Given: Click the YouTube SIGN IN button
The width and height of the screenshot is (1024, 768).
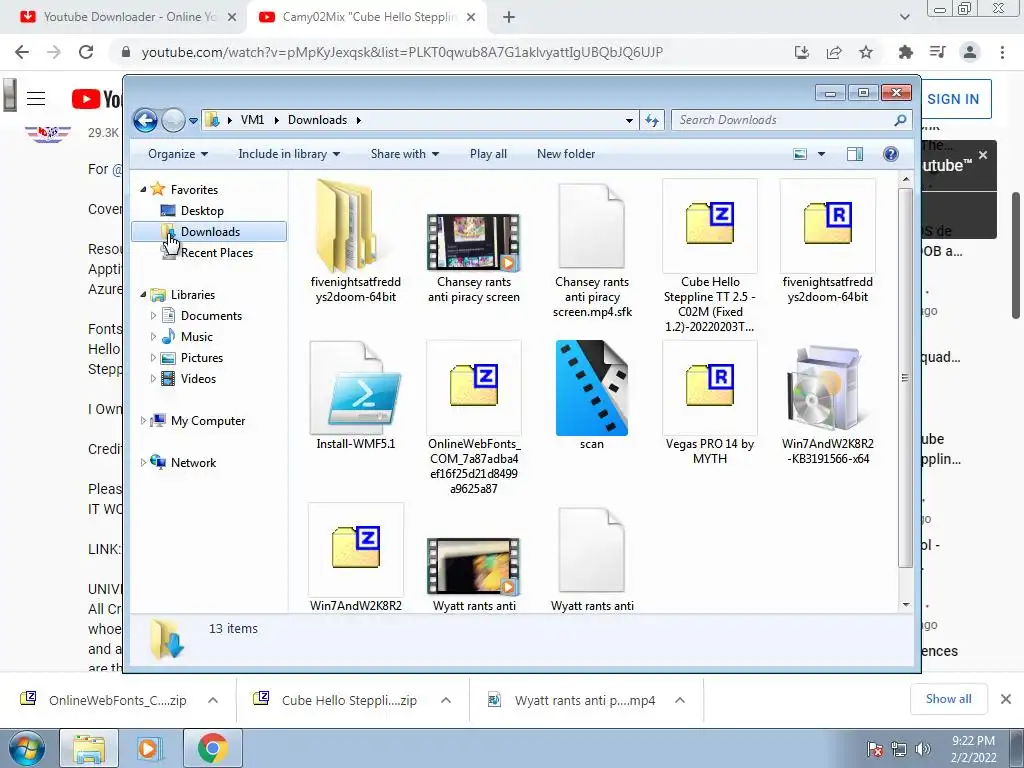Looking at the screenshot, I should tap(953, 99).
